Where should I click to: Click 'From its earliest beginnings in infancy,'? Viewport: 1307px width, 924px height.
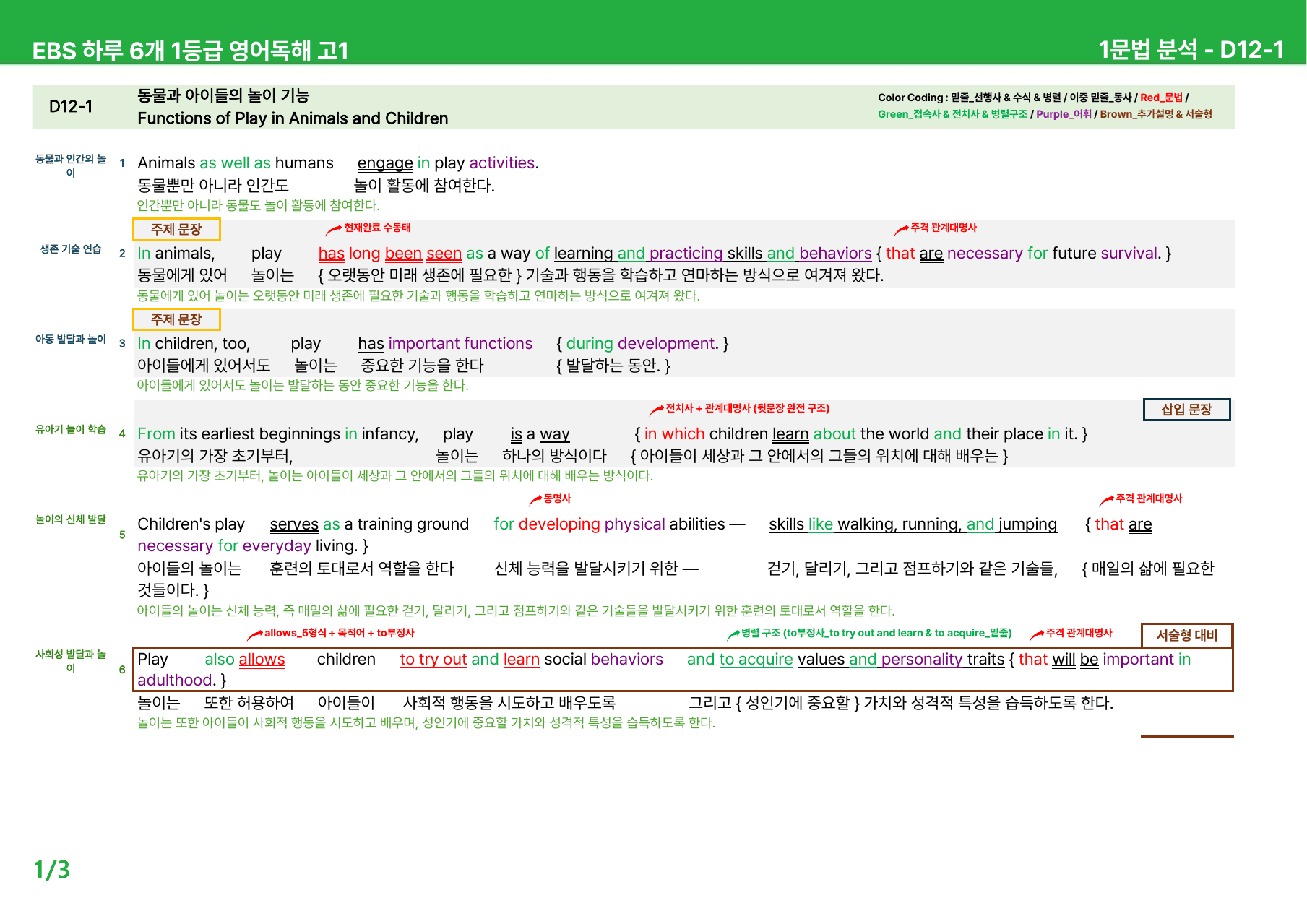coord(278,434)
